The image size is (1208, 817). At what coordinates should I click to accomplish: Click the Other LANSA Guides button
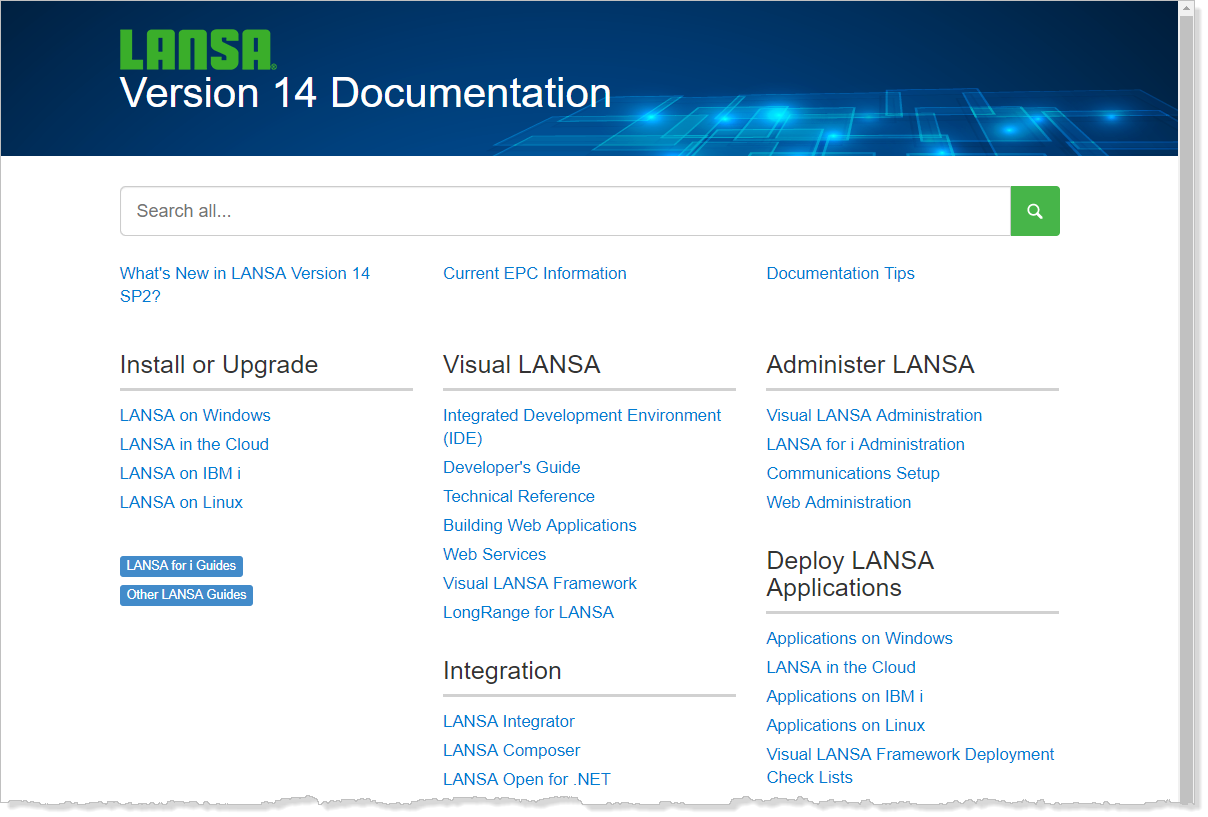click(x=186, y=595)
